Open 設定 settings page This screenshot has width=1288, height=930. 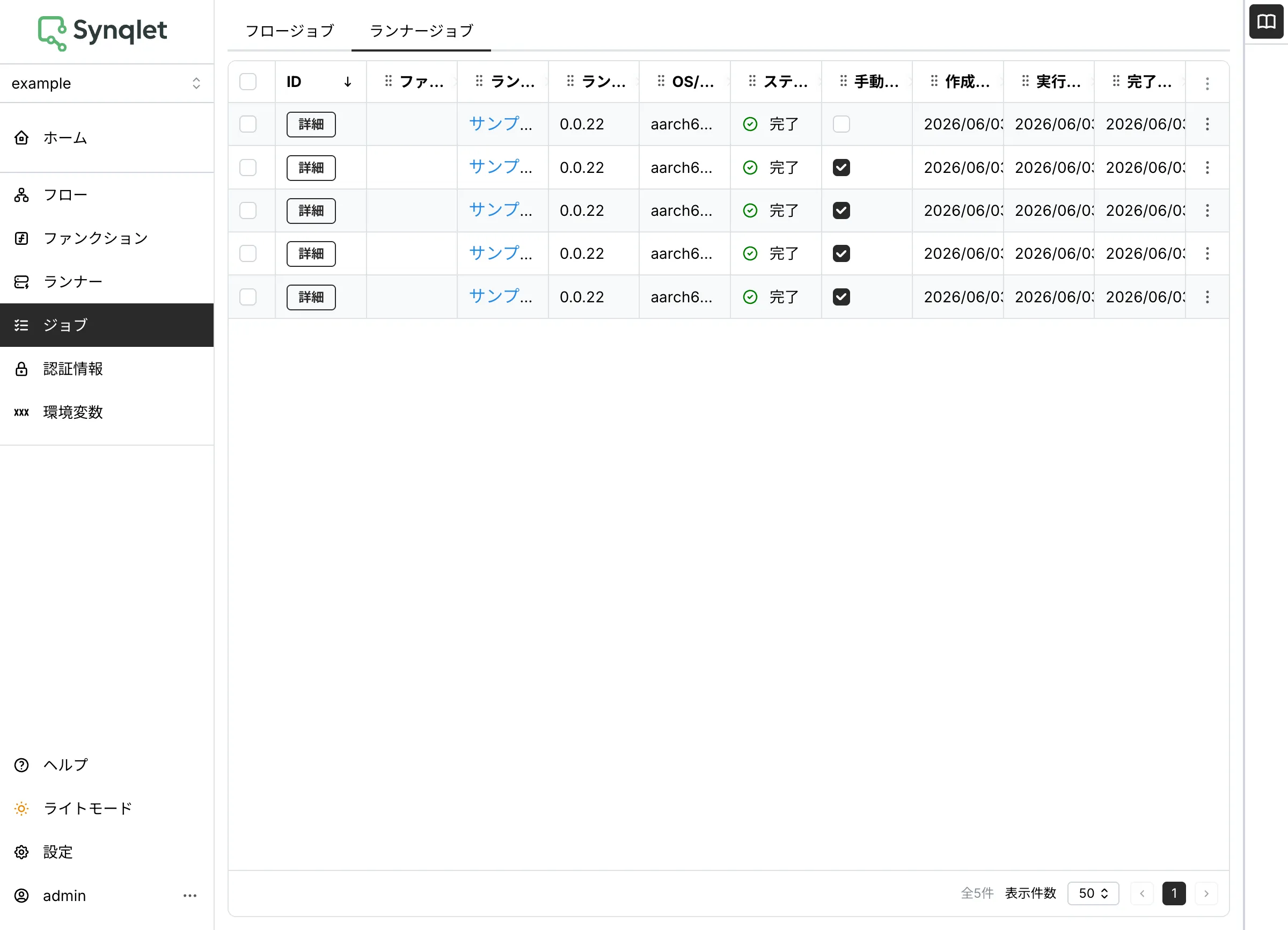coord(107,852)
